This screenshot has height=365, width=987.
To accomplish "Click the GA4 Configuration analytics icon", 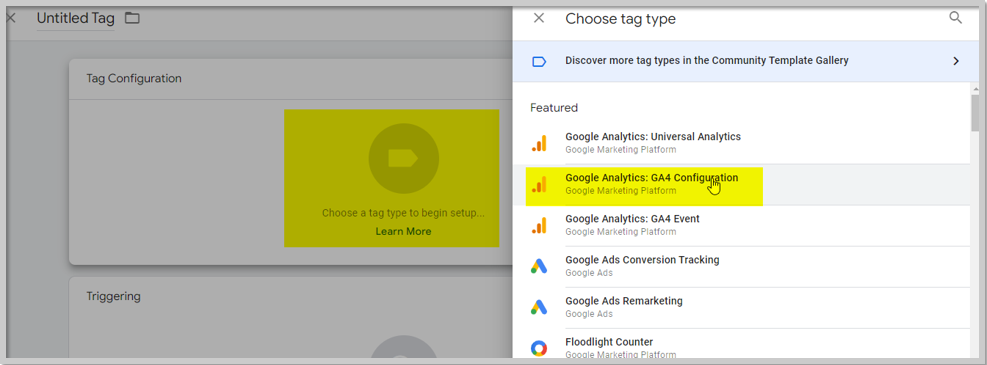I will click(539, 184).
